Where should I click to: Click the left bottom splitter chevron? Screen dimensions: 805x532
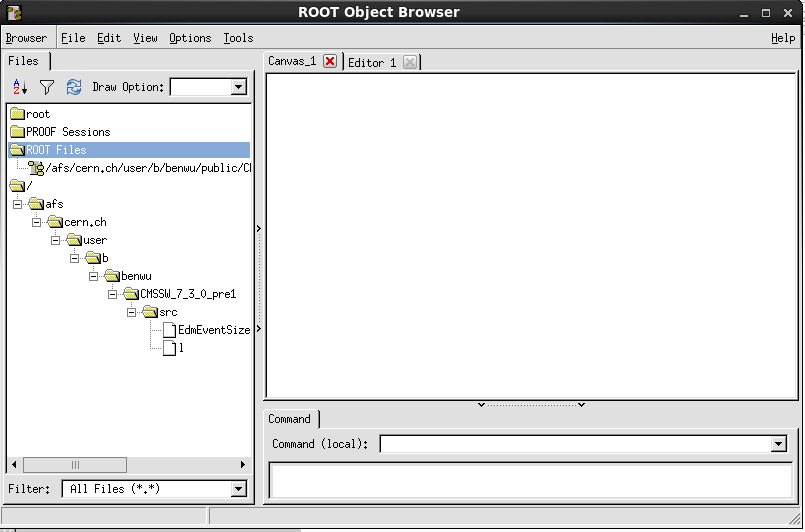482,405
